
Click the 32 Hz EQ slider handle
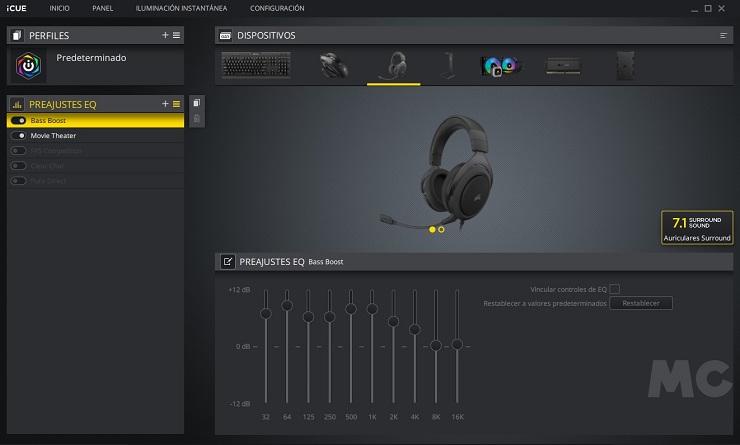(x=265, y=314)
